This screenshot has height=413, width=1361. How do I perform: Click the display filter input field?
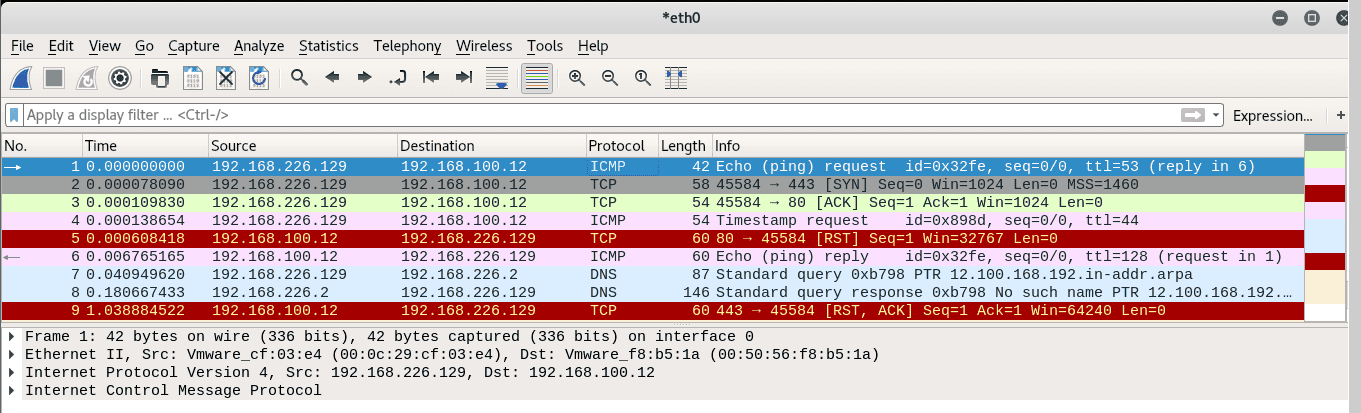(600, 115)
